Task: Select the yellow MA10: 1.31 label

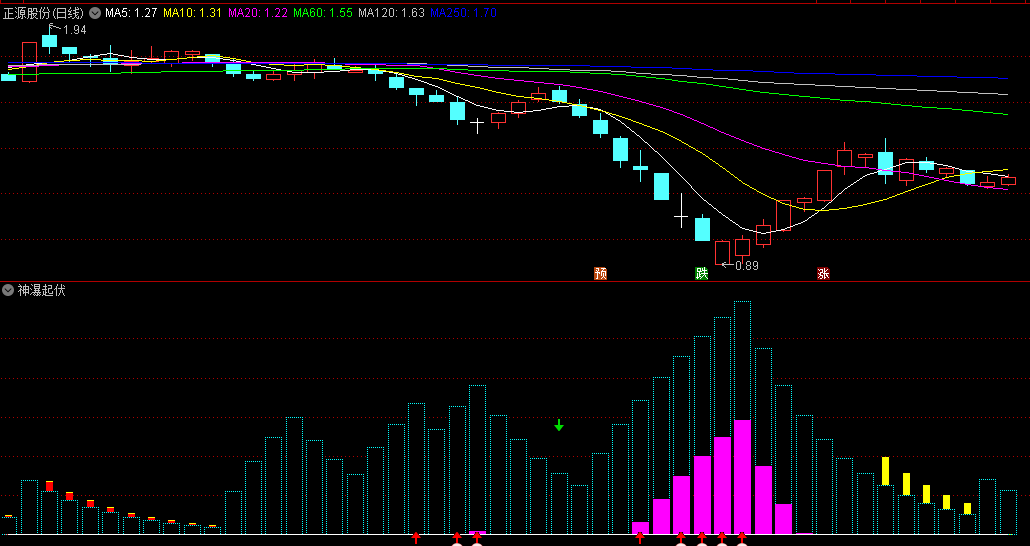Action: (x=192, y=12)
